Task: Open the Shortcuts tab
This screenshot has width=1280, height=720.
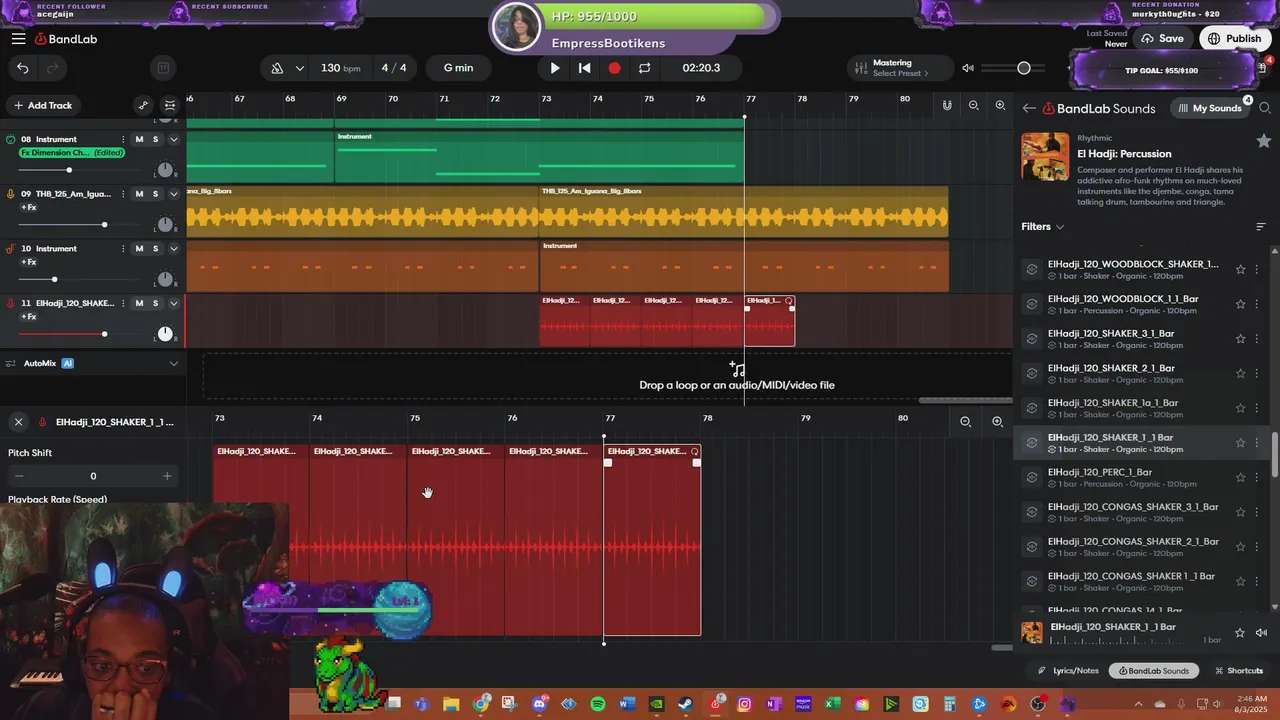Action: (x=1238, y=671)
